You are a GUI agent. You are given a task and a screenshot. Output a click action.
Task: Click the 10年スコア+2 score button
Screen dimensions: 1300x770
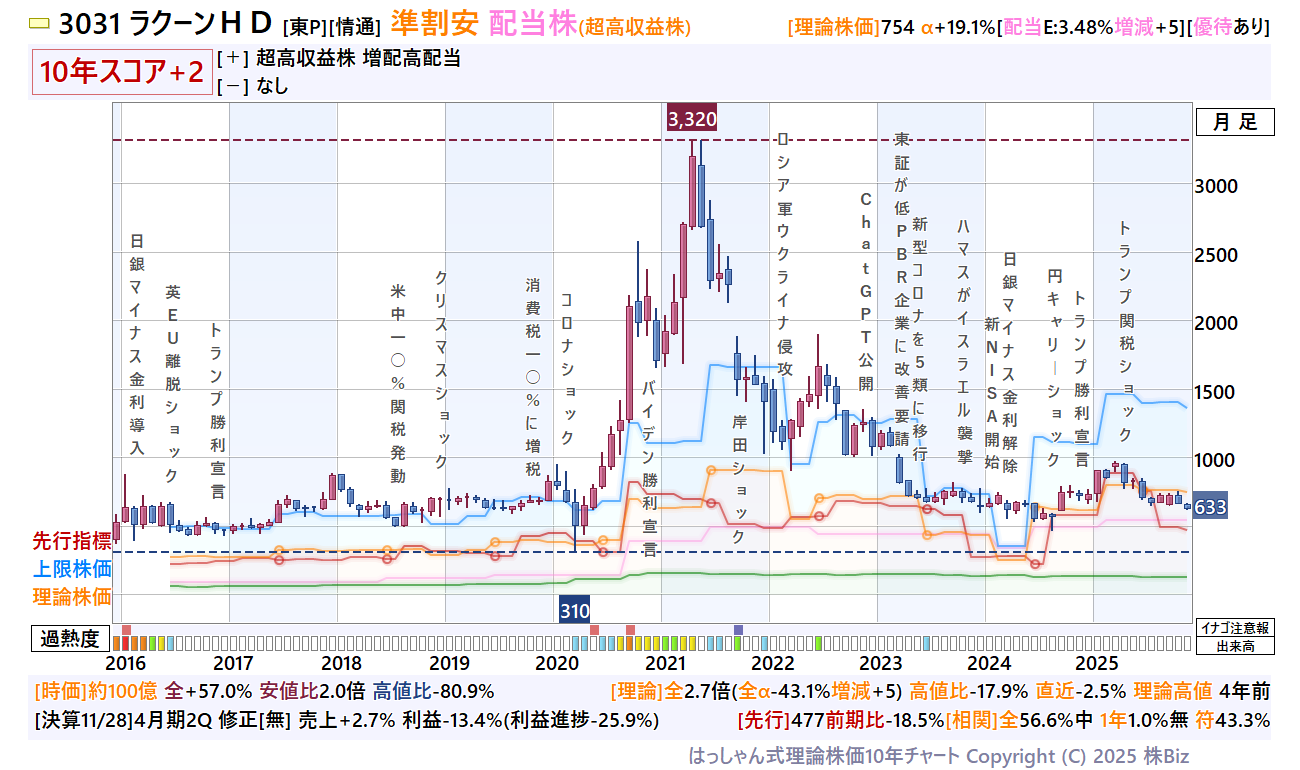[x=122, y=73]
